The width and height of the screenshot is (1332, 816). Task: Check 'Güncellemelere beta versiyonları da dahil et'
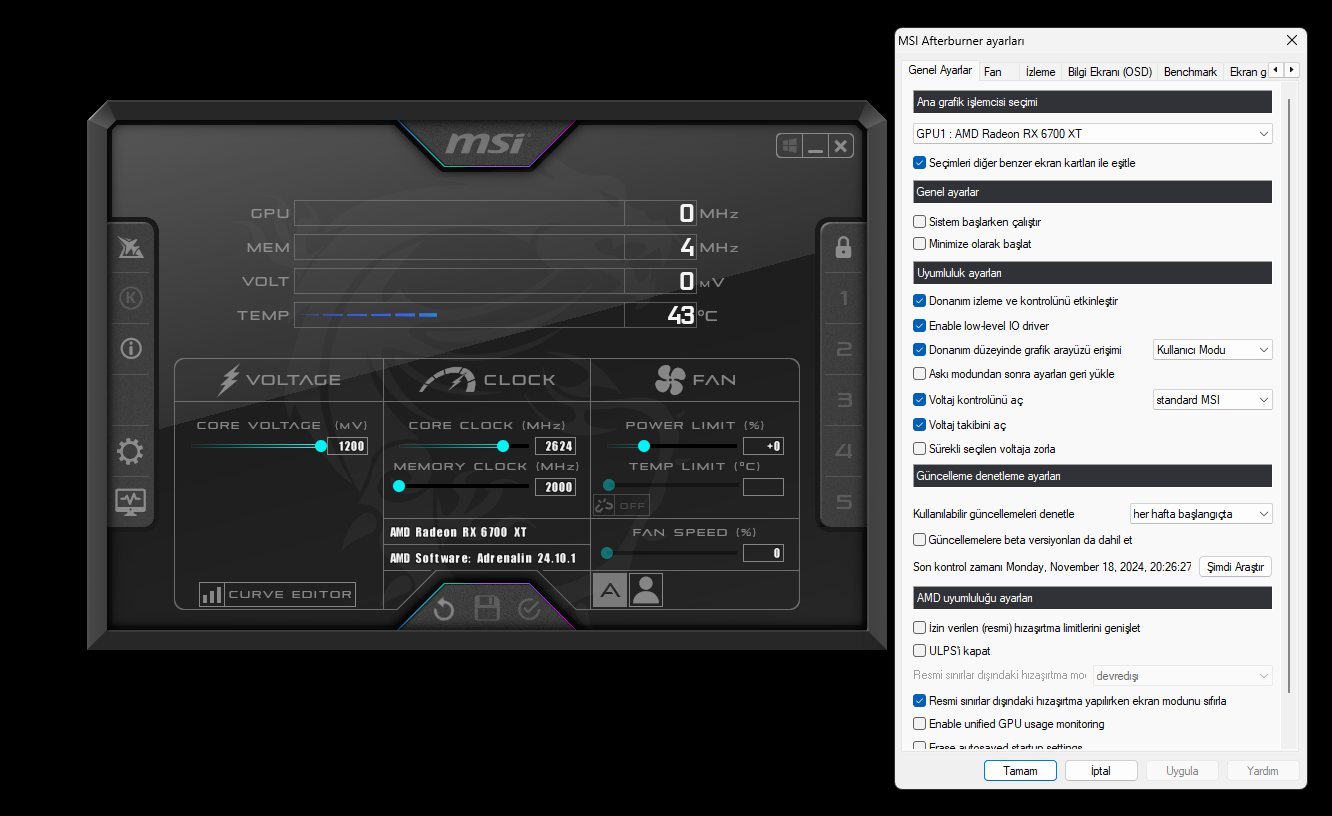pos(920,540)
